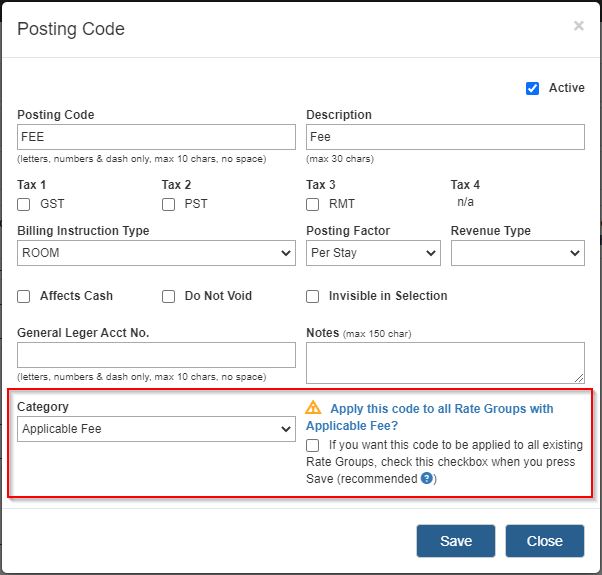Click the blue Close button
This screenshot has width=602, height=575.
[x=545, y=541]
